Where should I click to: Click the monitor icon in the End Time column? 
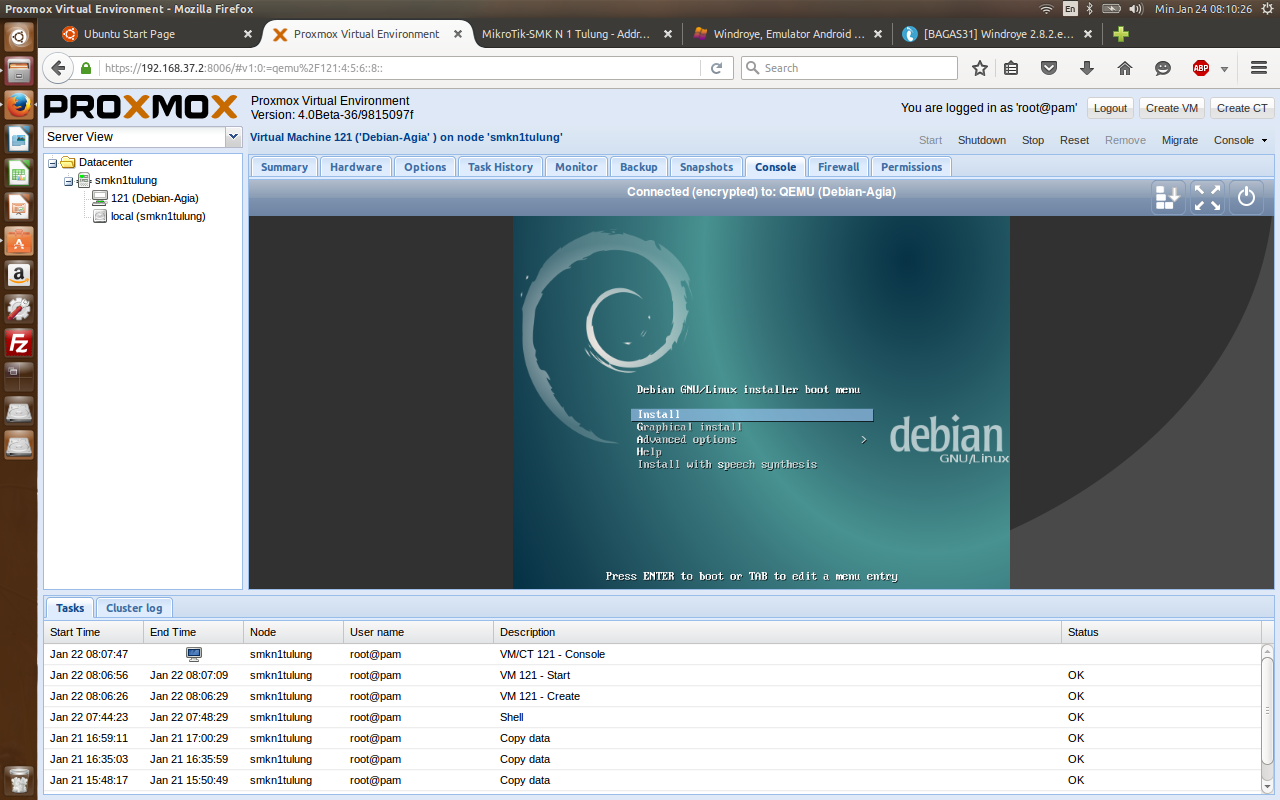coord(194,654)
